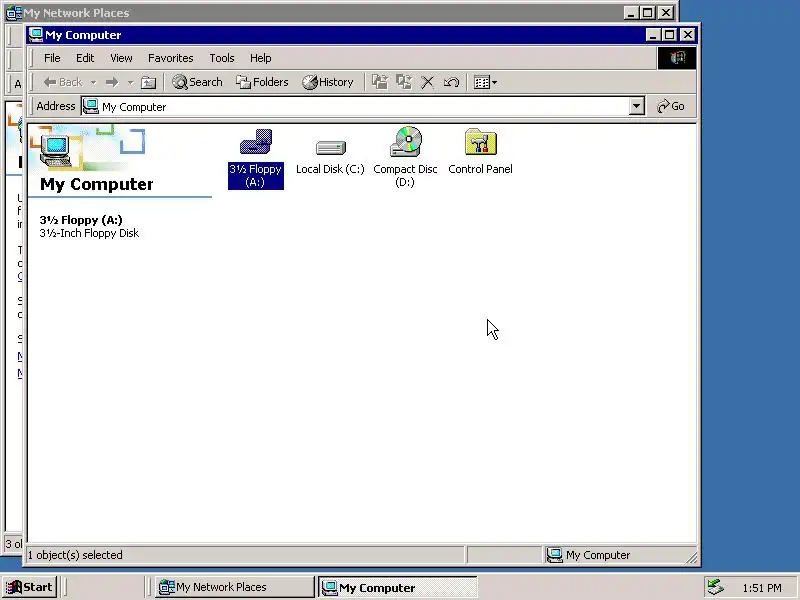Click the Copy To toolbar icon
Viewport: 800px width, 600px height.
click(x=404, y=82)
